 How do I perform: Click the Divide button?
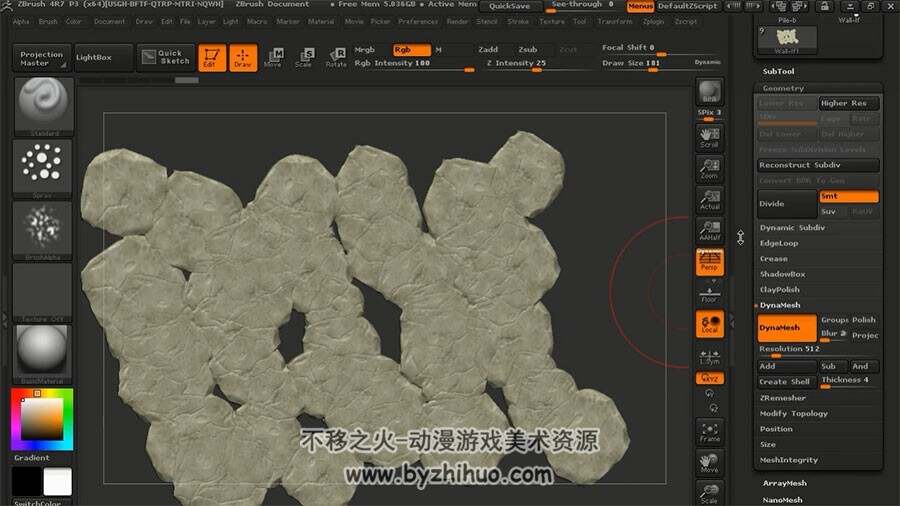click(787, 204)
